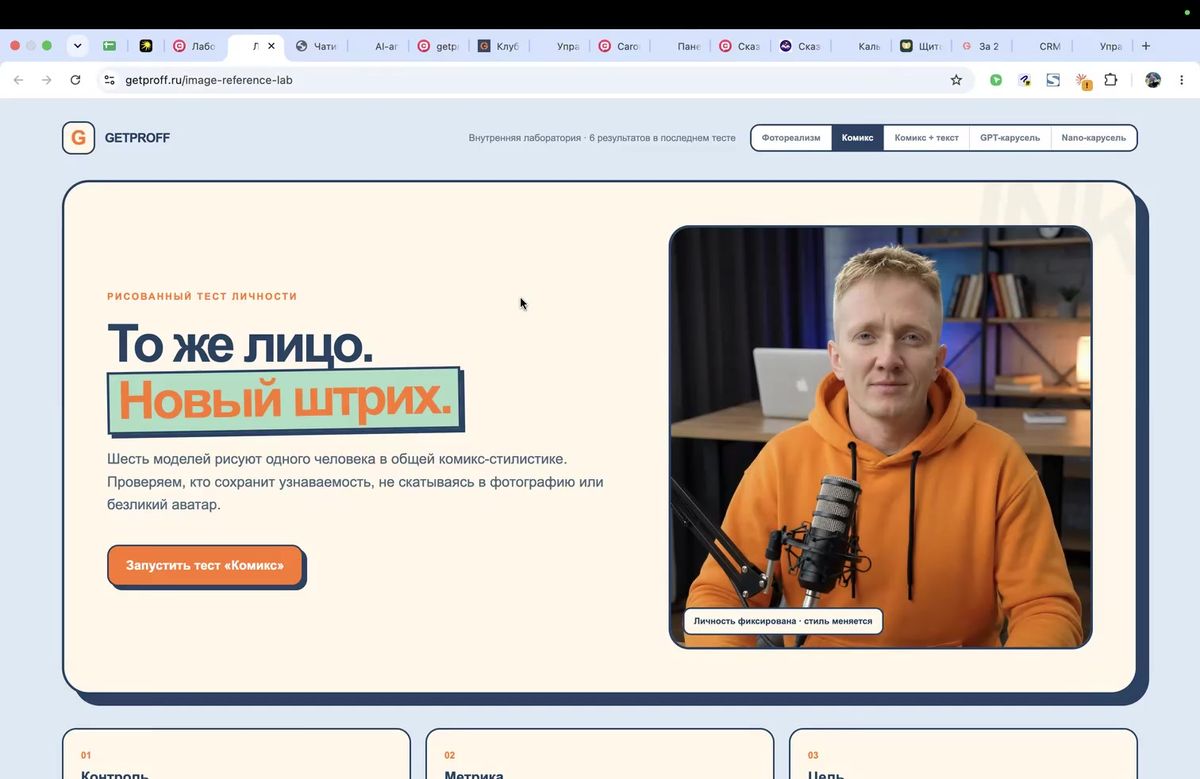This screenshot has height=779, width=1200.
Task: Click the reference photo of man in orange hoodie
Action: pyautogui.click(x=880, y=437)
